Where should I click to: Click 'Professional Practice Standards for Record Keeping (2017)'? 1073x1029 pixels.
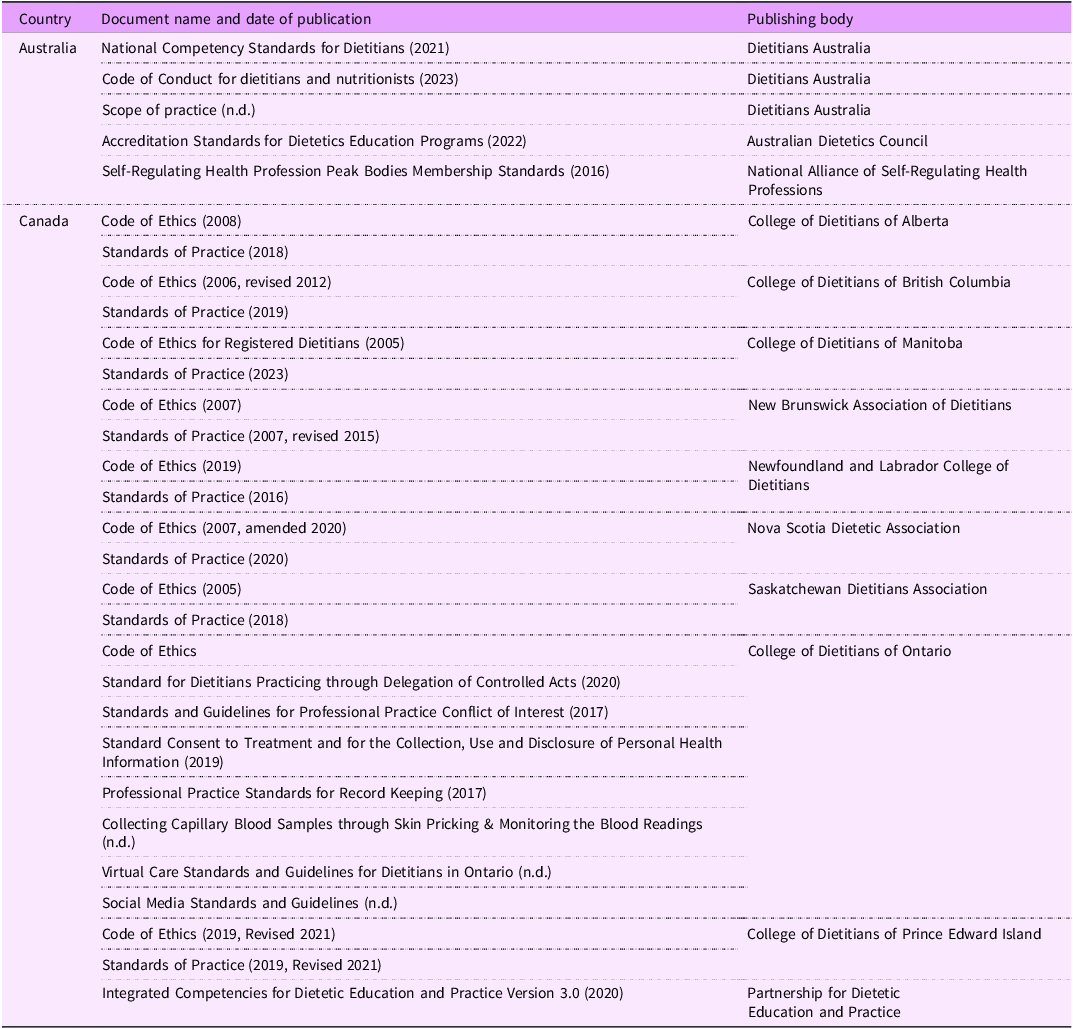[x=294, y=793]
